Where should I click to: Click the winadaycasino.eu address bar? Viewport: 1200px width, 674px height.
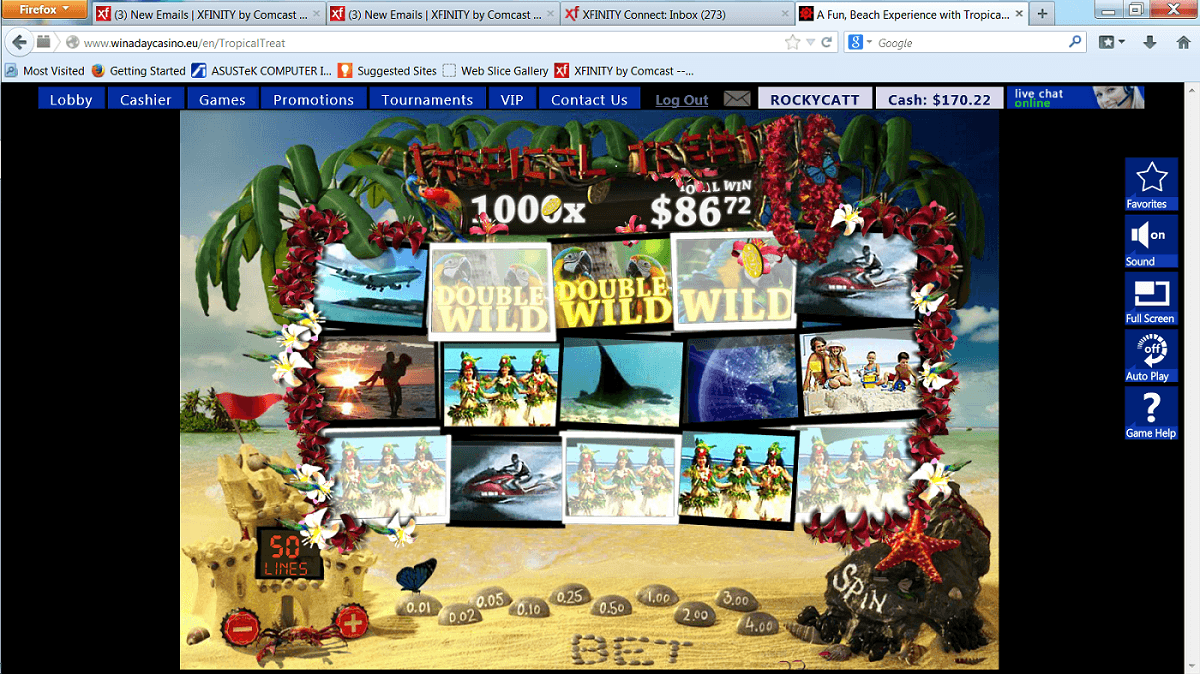pos(420,43)
